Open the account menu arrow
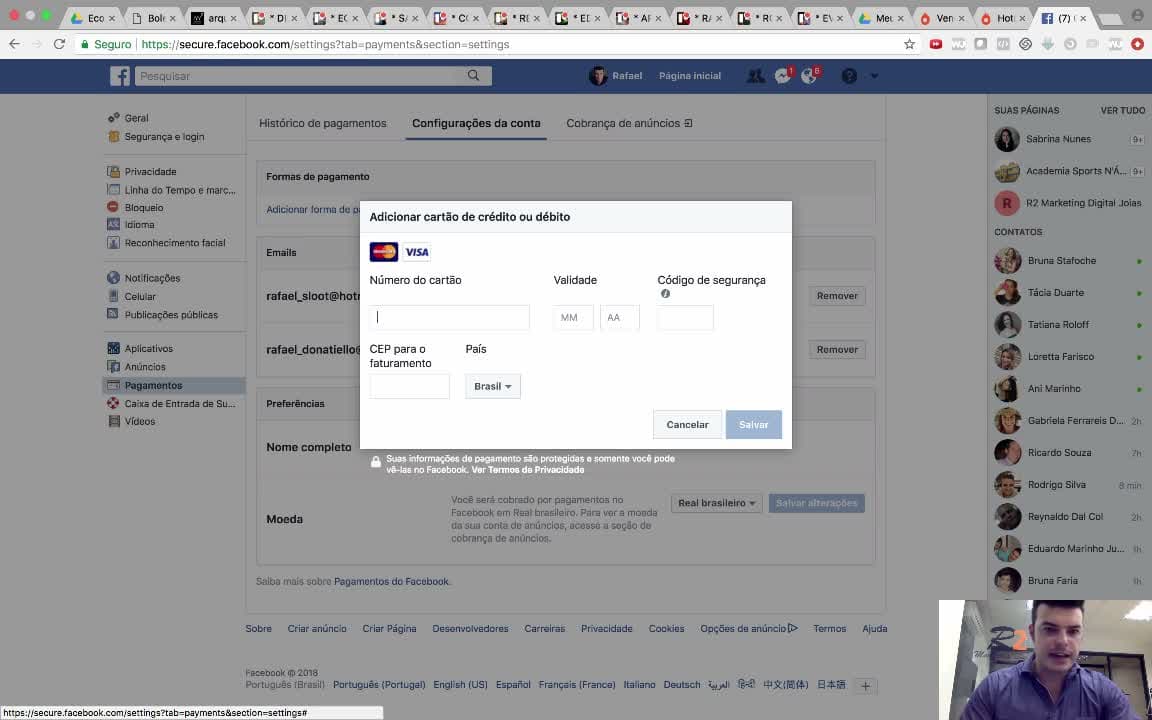Screen dimensions: 1152x720 click(x=874, y=76)
